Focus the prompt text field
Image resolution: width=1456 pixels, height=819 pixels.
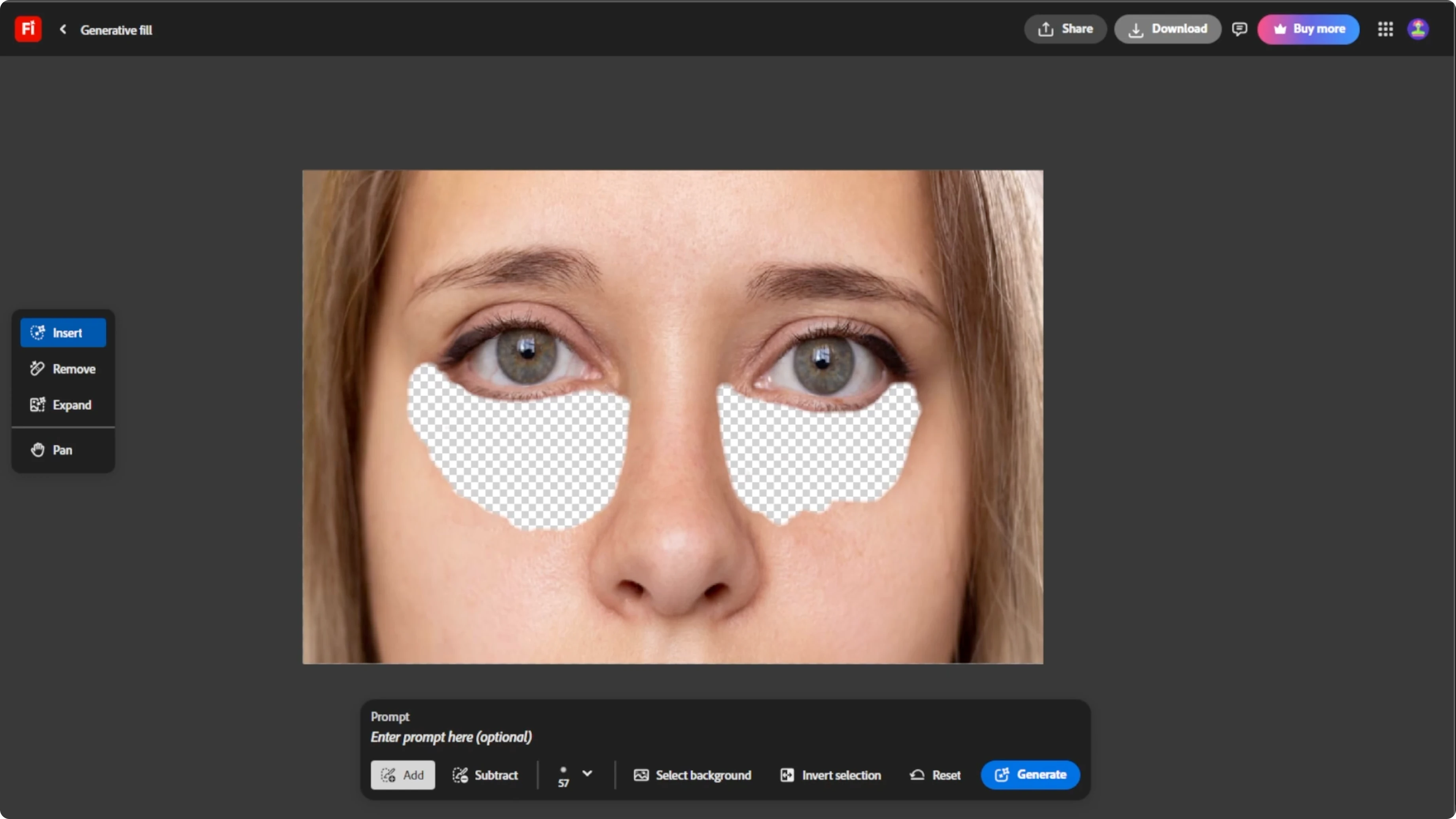pyautogui.click(x=724, y=737)
